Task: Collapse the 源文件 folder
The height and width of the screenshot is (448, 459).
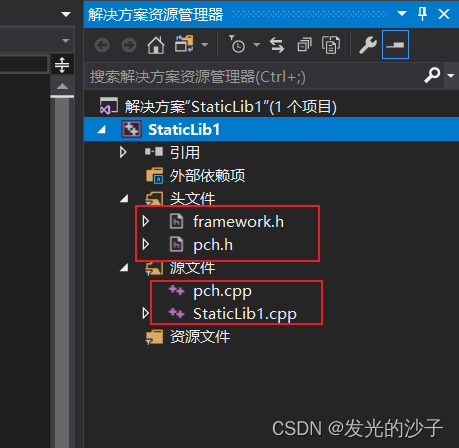Action: click(124, 268)
